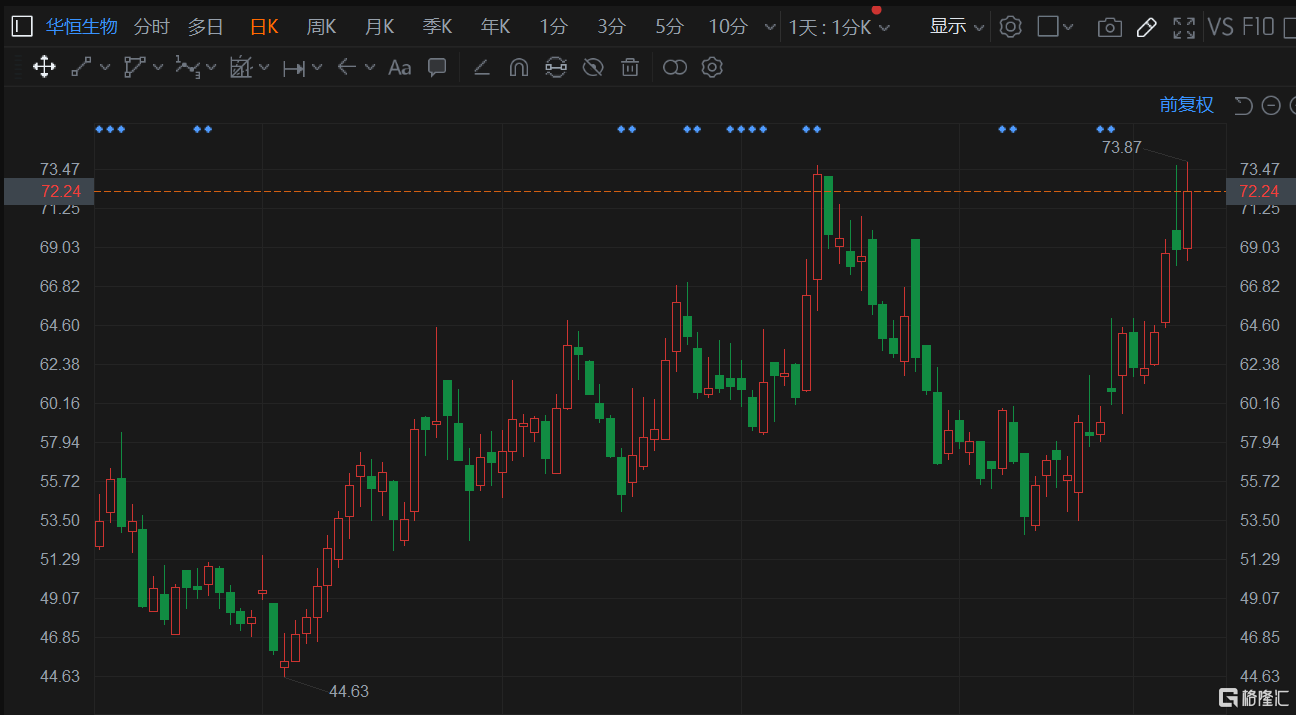This screenshot has height=715, width=1296.
Task: Switch to the 3分 minute chart
Action: tap(611, 27)
